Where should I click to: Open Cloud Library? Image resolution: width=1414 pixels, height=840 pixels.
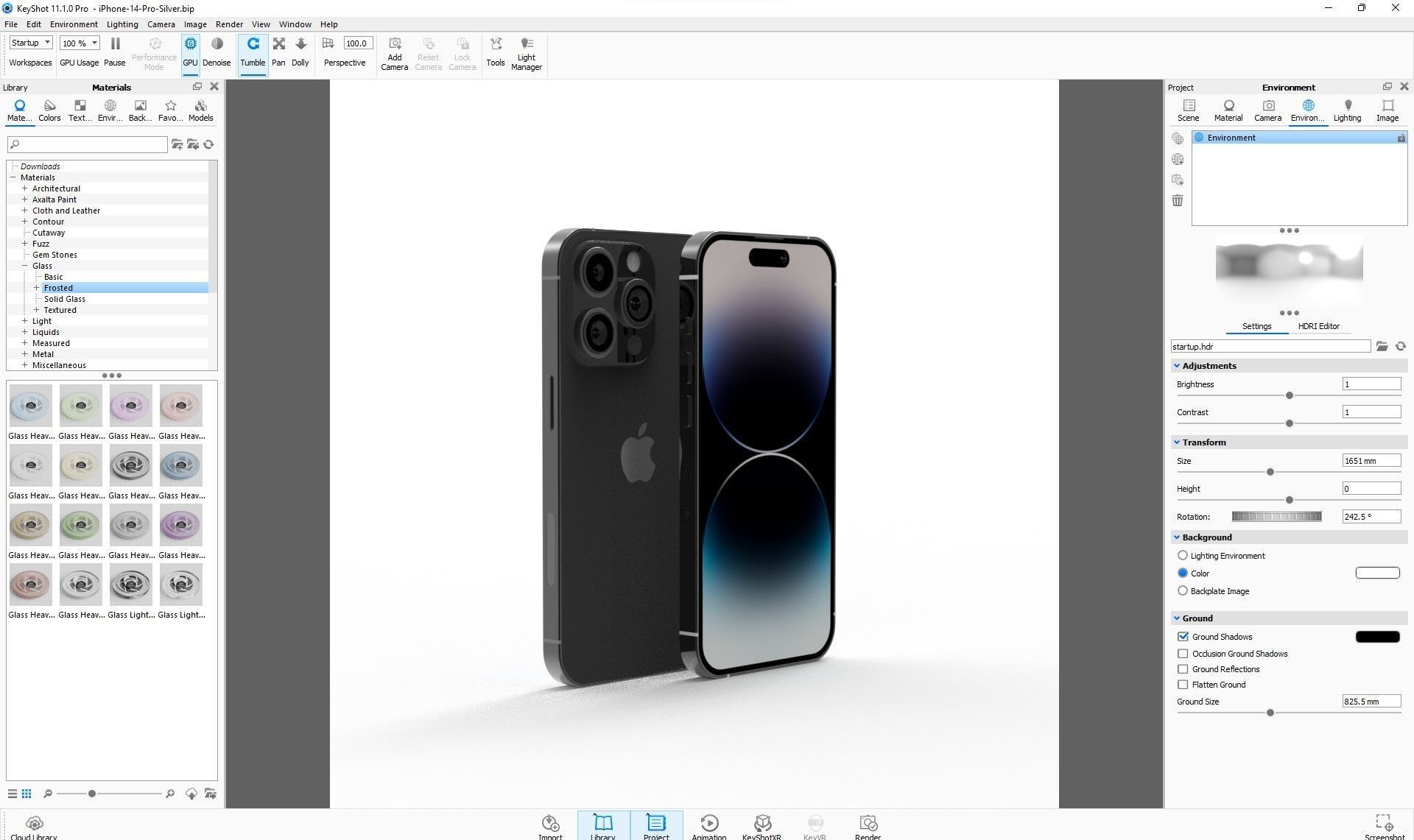34,827
